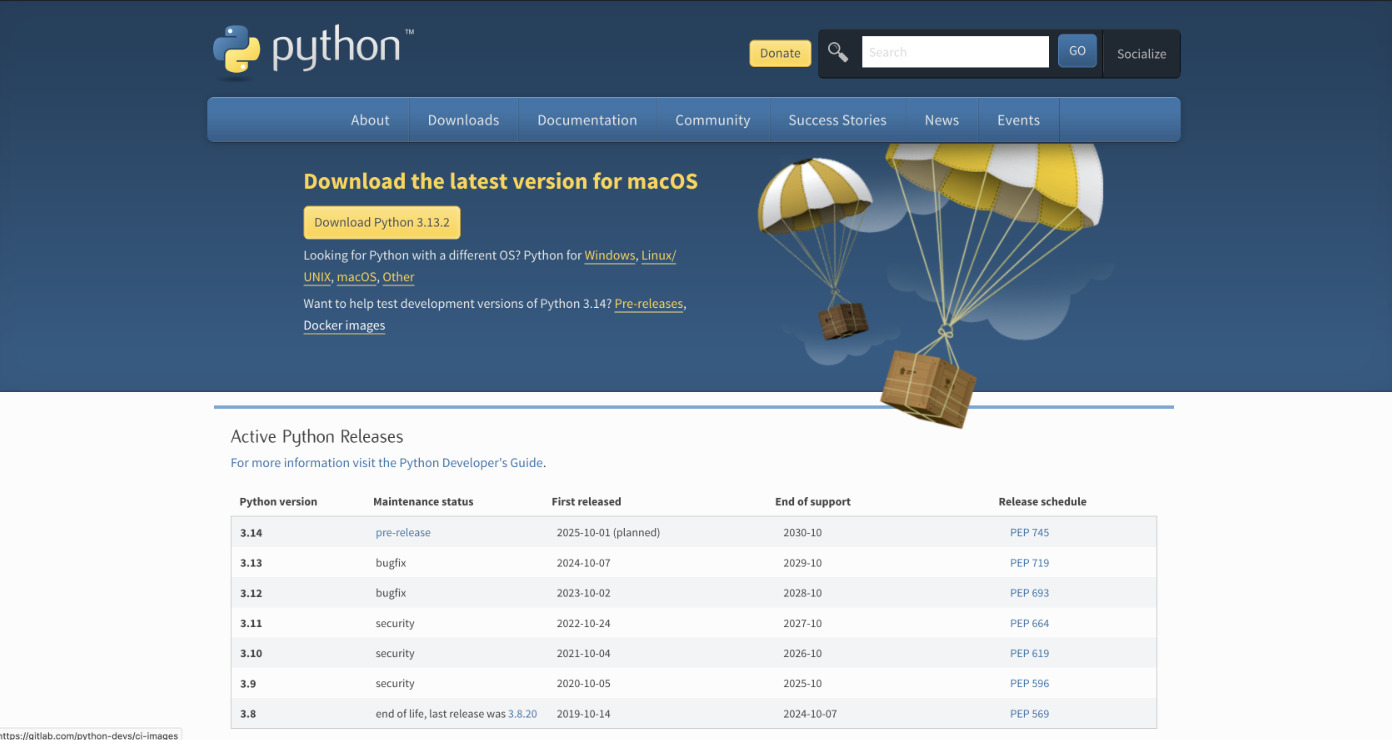Open PEP 745 release schedule
The height and width of the screenshot is (740, 1392).
coord(1029,532)
